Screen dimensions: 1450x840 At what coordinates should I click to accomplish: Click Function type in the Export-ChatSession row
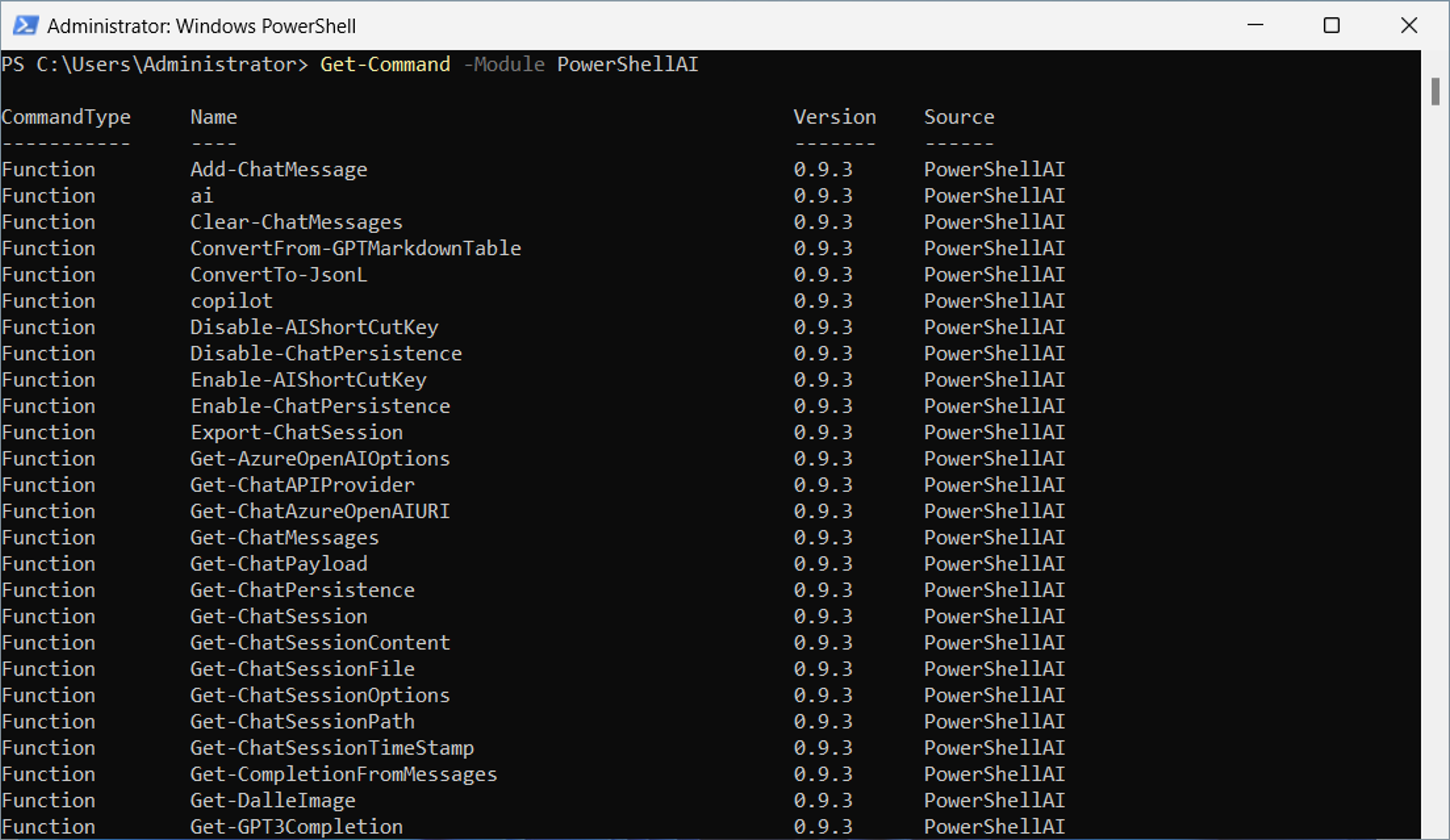click(x=48, y=433)
